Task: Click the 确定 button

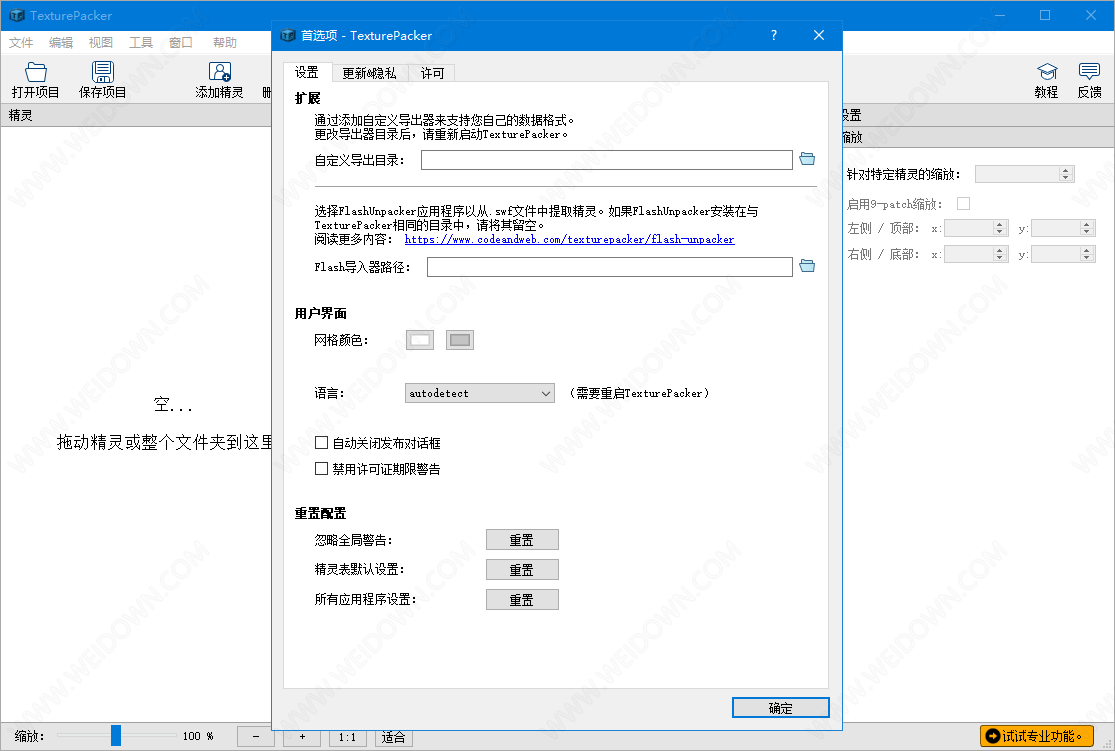Action: pyautogui.click(x=781, y=708)
